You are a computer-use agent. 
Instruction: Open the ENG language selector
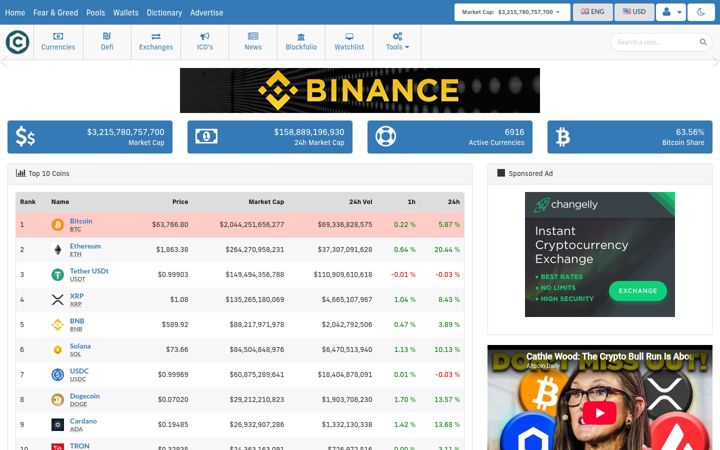[x=593, y=12]
